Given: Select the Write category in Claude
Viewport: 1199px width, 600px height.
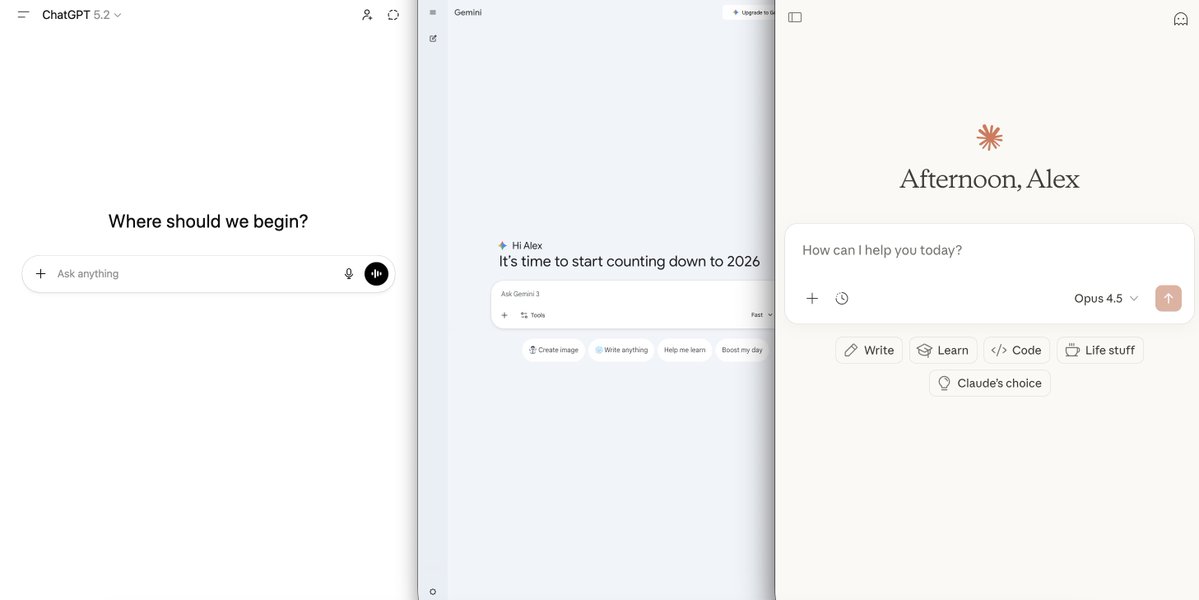Looking at the screenshot, I should click(x=869, y=350).
